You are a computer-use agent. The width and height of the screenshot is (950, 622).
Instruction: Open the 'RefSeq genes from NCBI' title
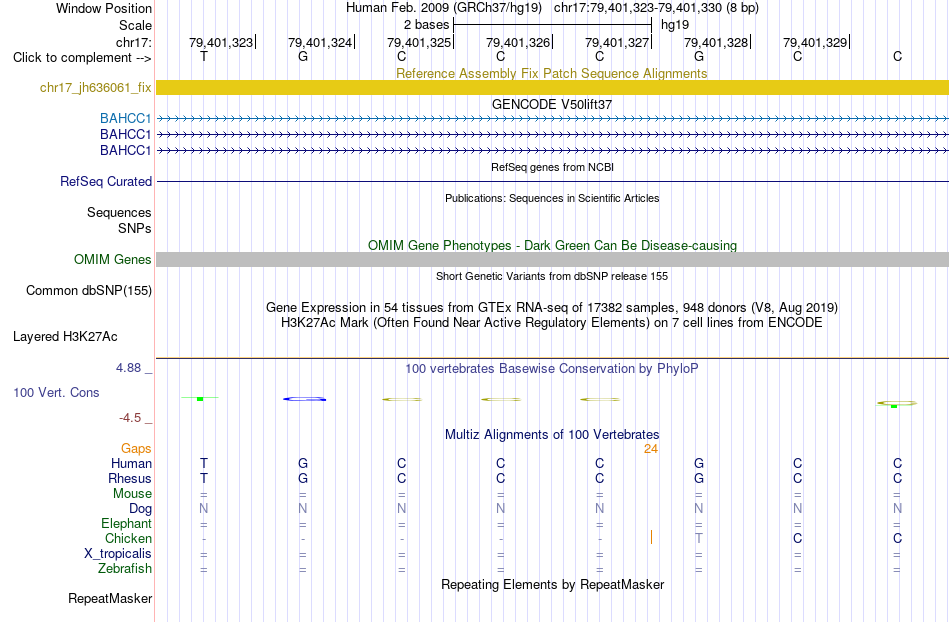tap(552, 167)
